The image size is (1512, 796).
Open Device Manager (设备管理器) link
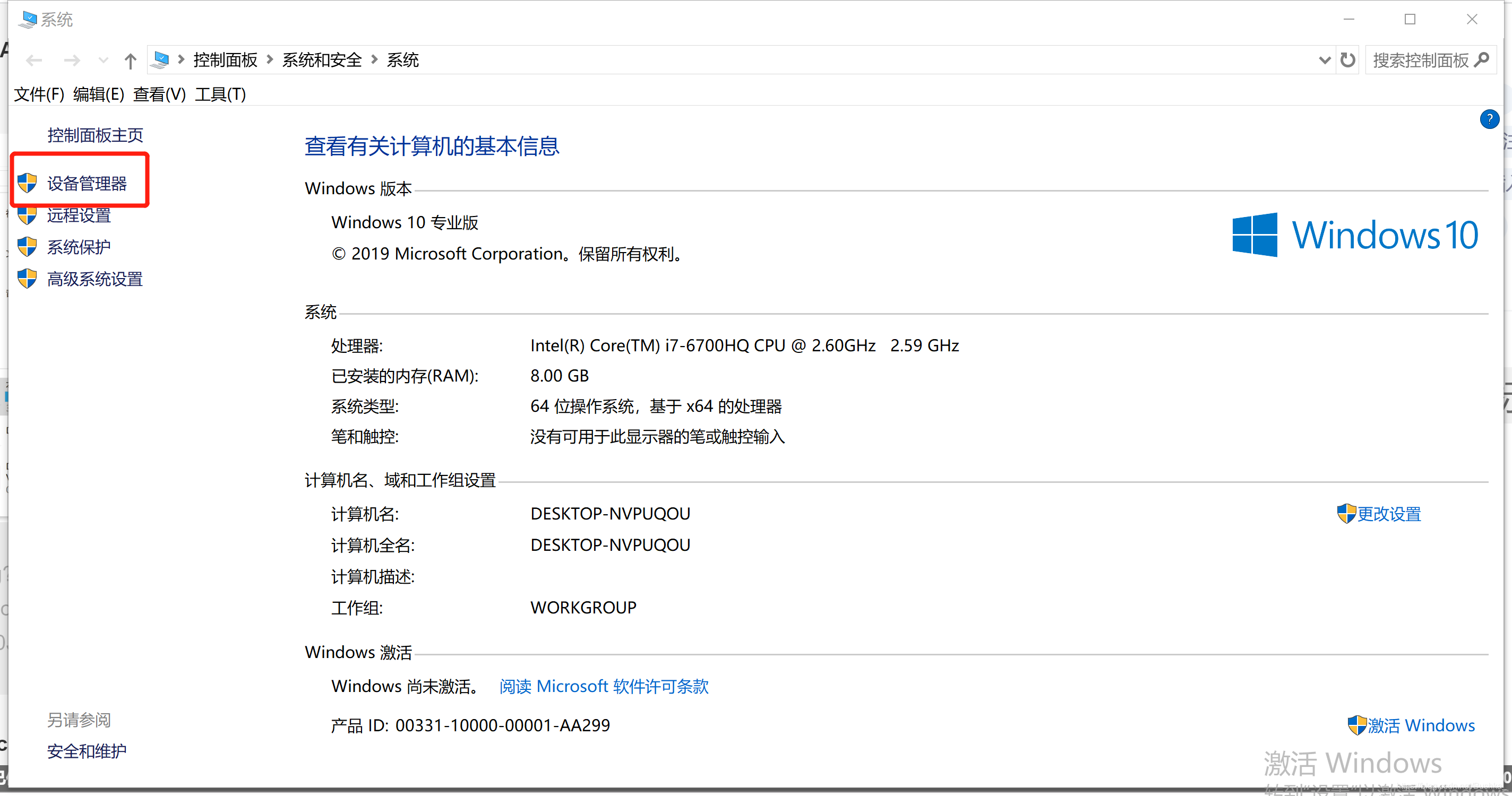pos(87,183)
